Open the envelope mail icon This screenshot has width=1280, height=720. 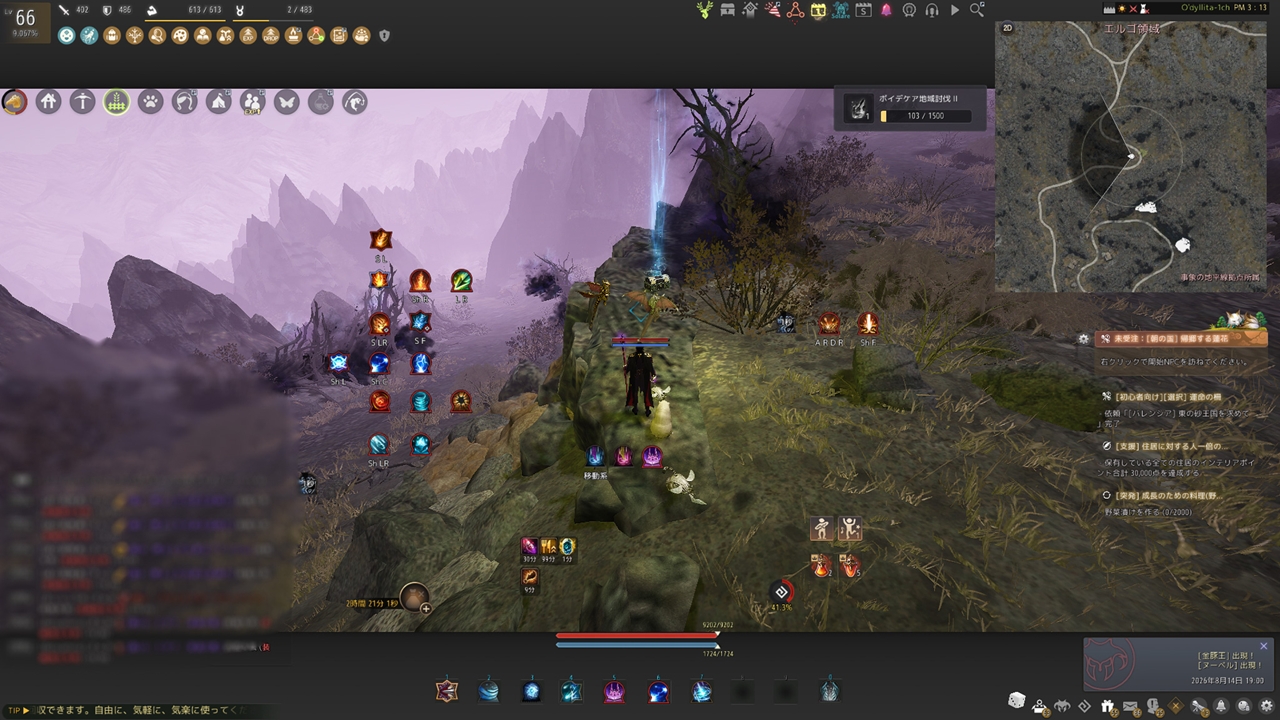(1130, 706)
